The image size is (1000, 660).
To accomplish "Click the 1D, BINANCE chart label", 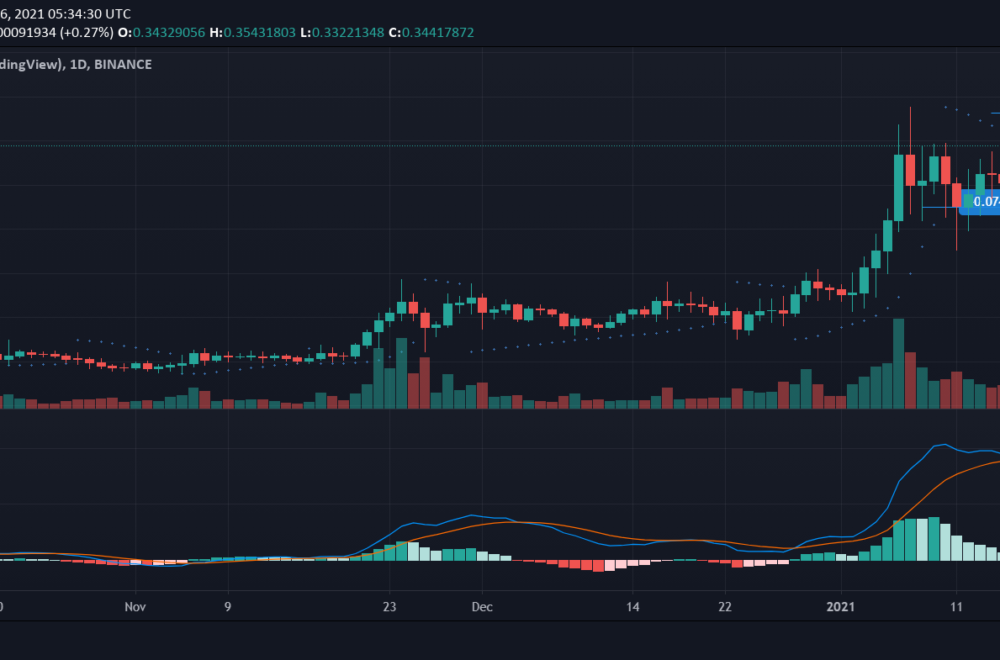I will point(110,64).
